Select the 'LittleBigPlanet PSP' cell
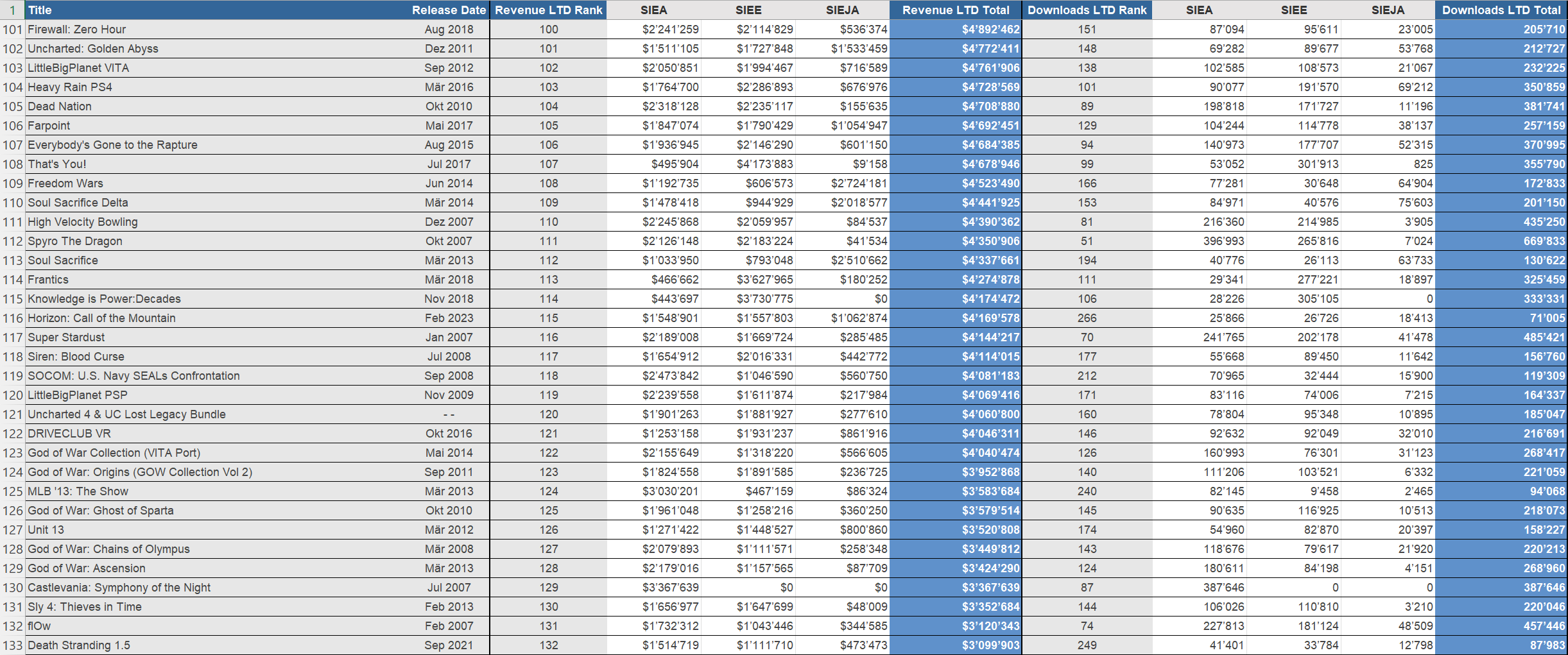This screenshot has width=1568, height=655. pos(217,395)
